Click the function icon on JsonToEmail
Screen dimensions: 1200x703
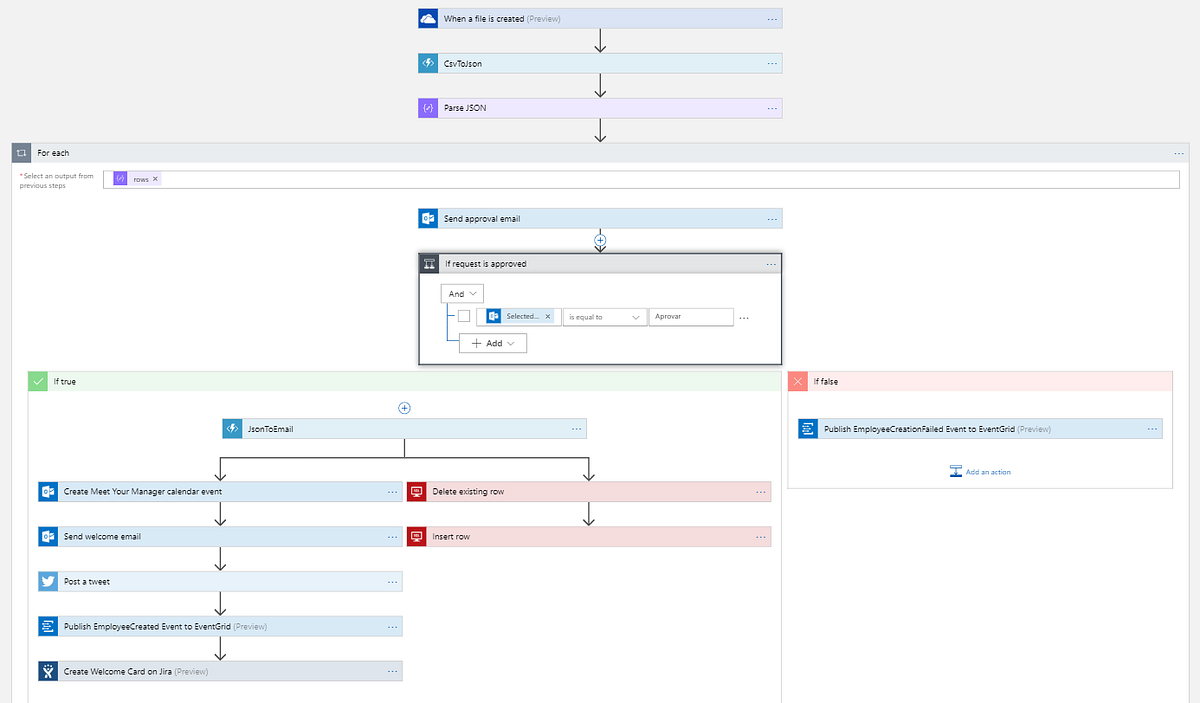pyautogui.click(x=231, y=428)
